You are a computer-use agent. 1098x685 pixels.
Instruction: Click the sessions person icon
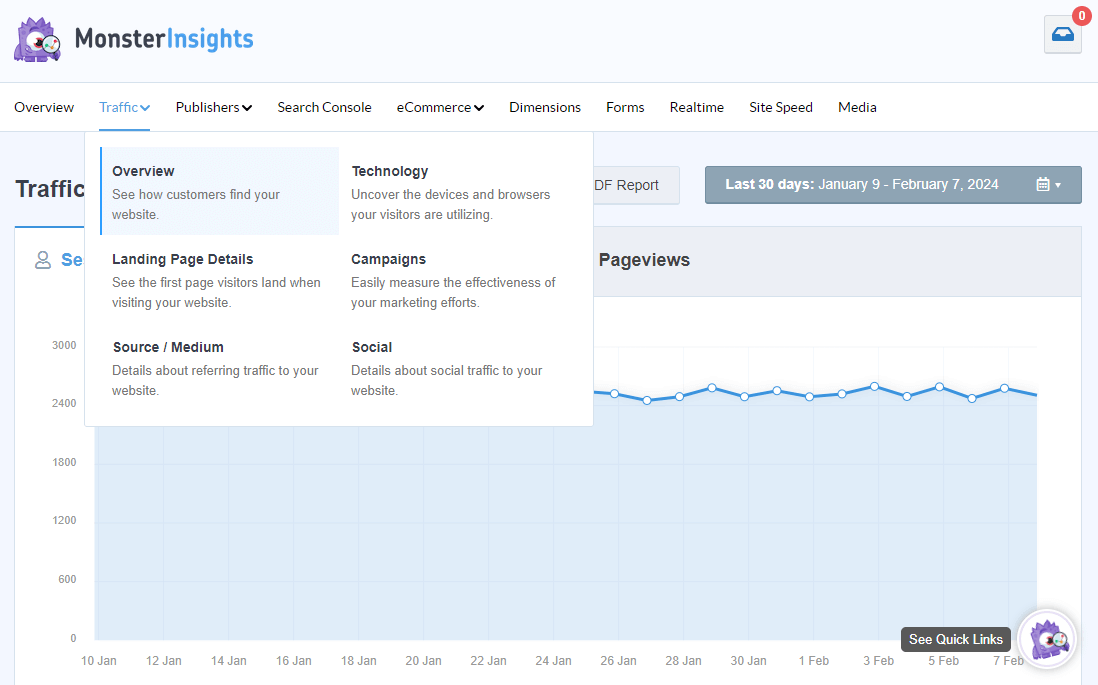[43, 259]
